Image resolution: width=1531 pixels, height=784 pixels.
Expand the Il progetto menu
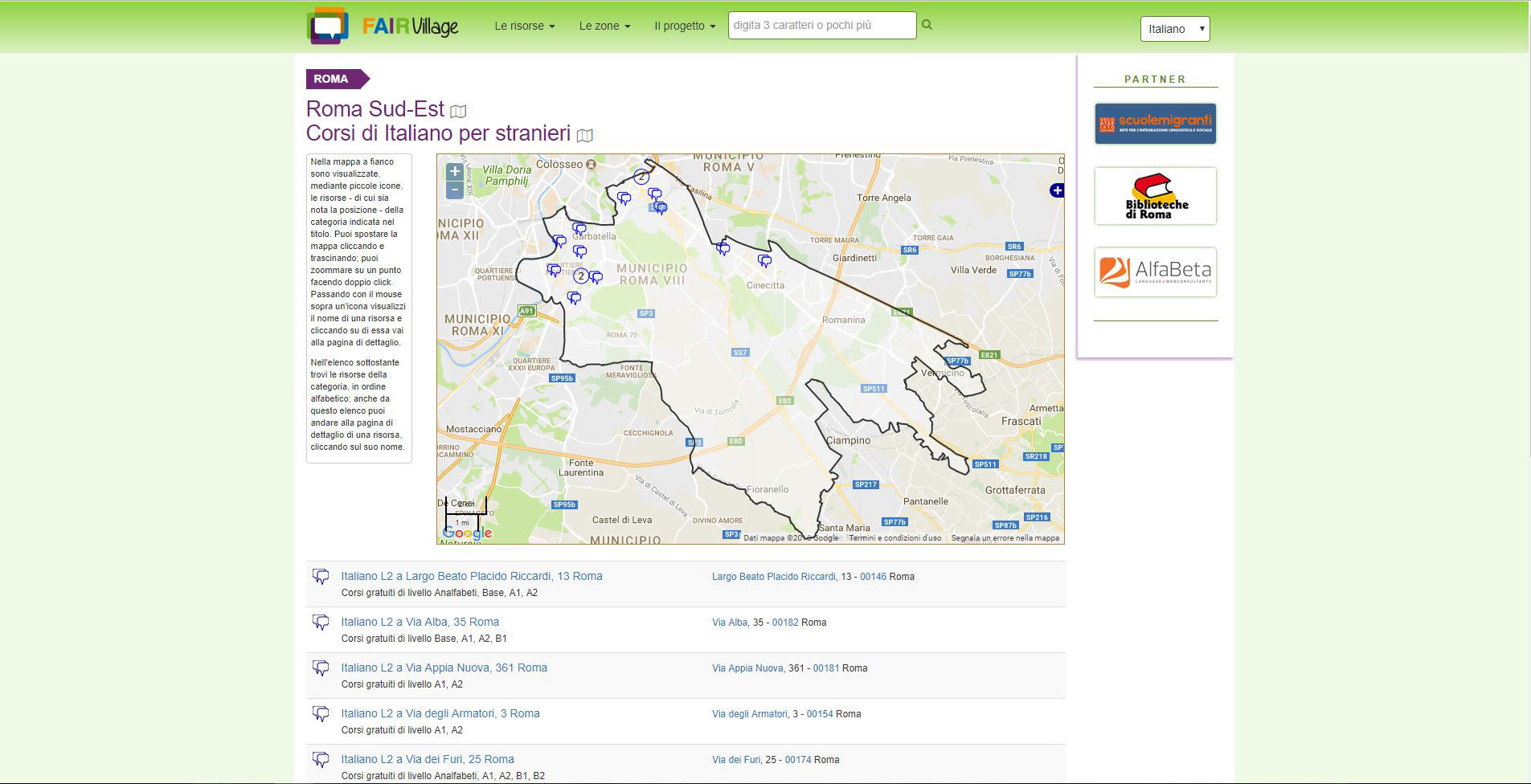685,26
